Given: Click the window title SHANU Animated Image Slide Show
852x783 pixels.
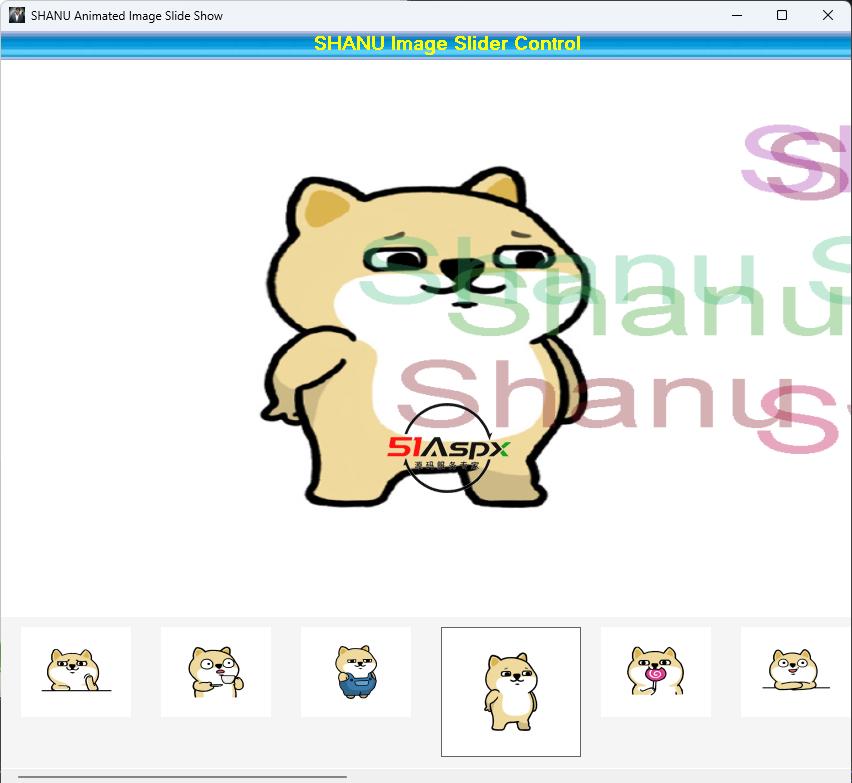Looking at the screenshot, I should click(x=127, y=16).
